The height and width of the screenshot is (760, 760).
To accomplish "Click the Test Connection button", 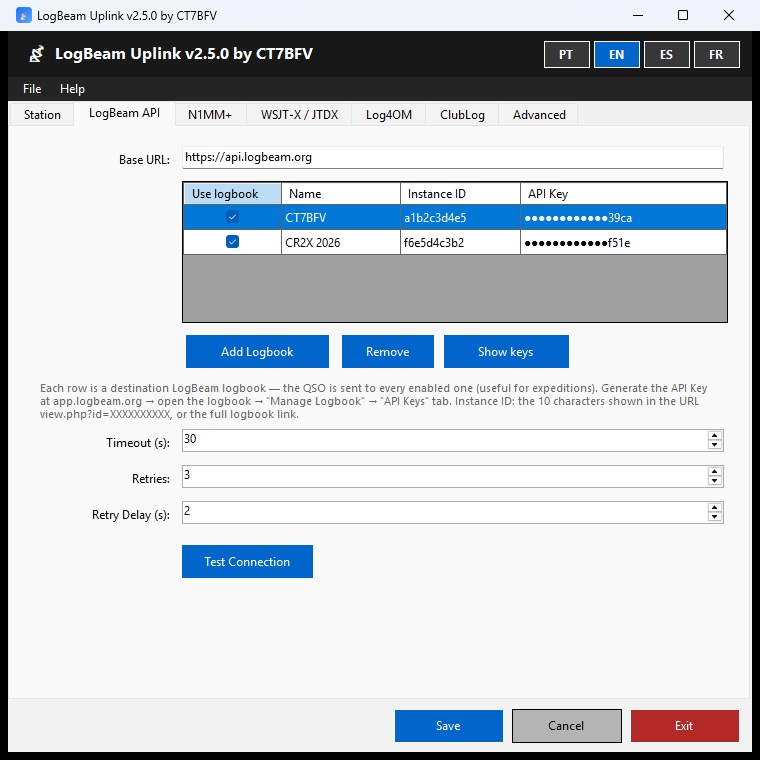I will click(x=247, y=561).
